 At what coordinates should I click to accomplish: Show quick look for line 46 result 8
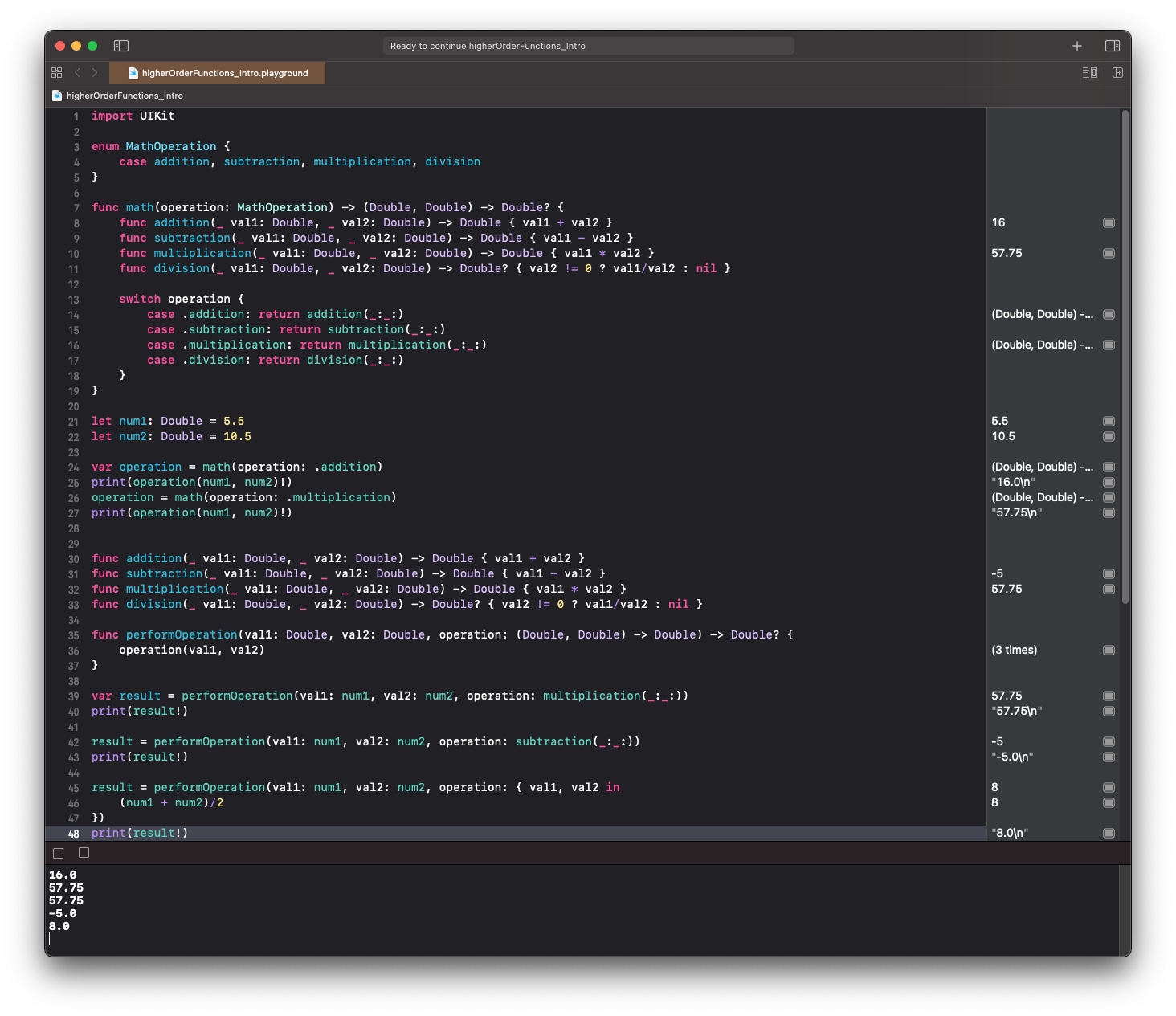point(1109,802)
